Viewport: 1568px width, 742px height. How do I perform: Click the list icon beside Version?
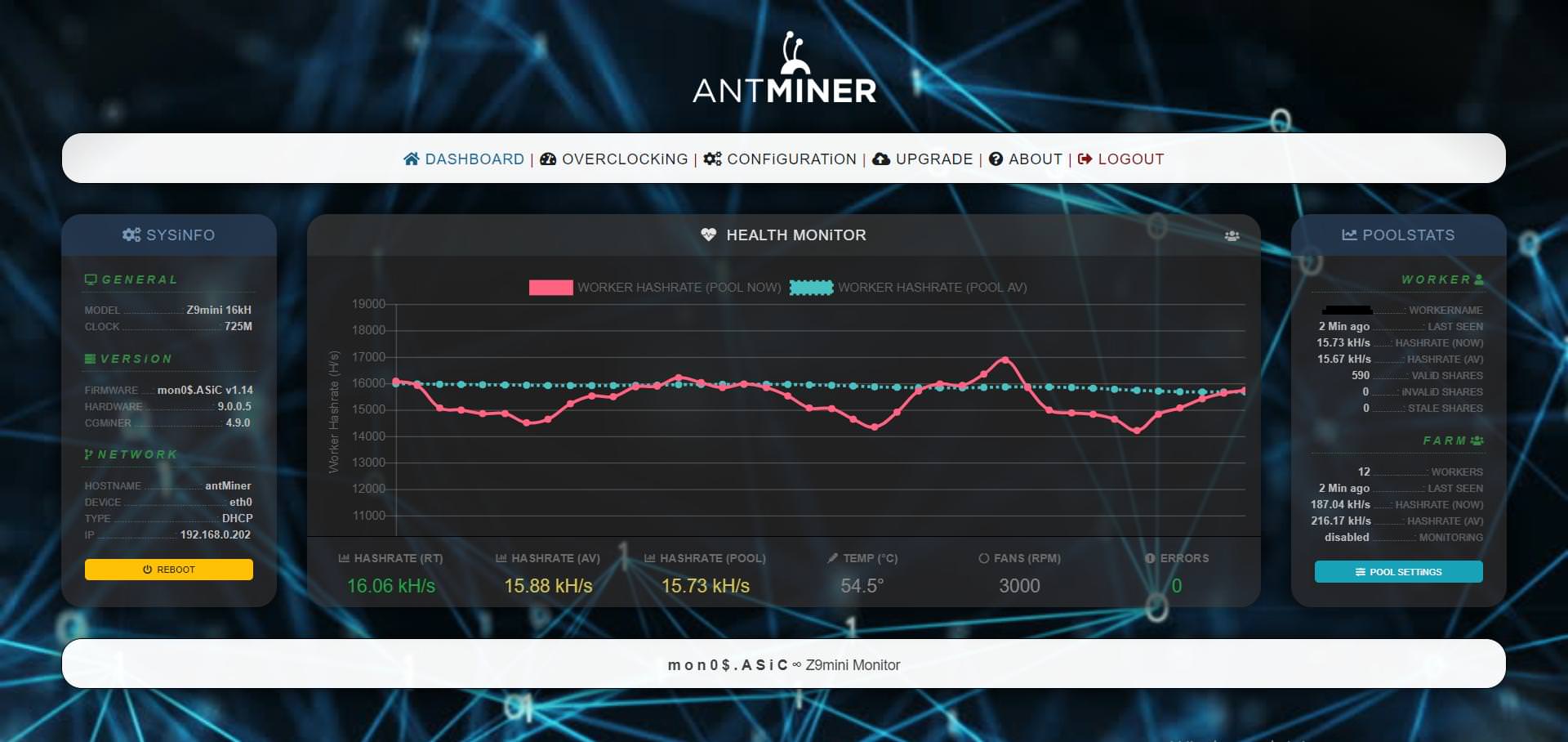click(90, 359)
